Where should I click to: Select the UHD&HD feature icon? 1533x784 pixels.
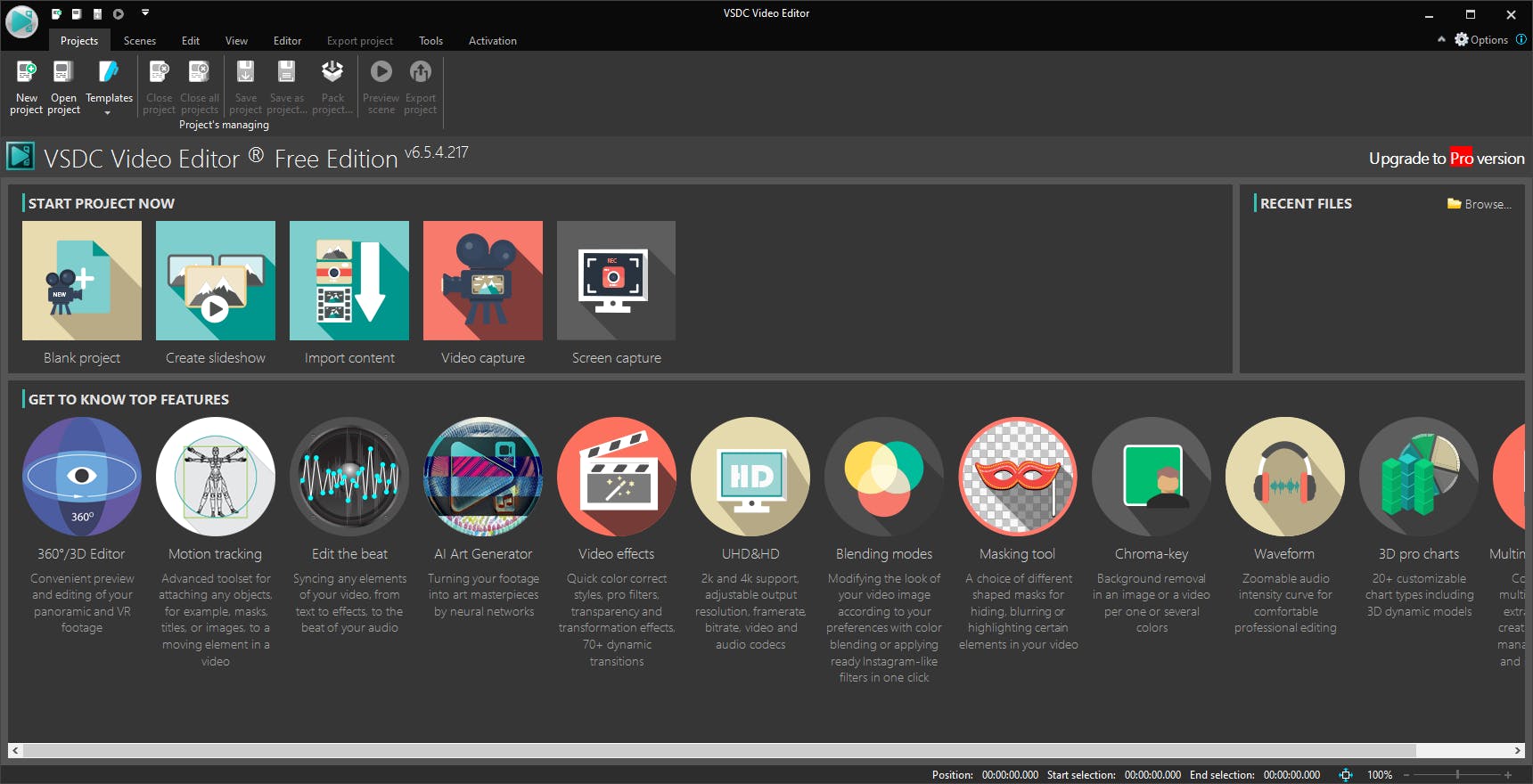click(750, 477)
